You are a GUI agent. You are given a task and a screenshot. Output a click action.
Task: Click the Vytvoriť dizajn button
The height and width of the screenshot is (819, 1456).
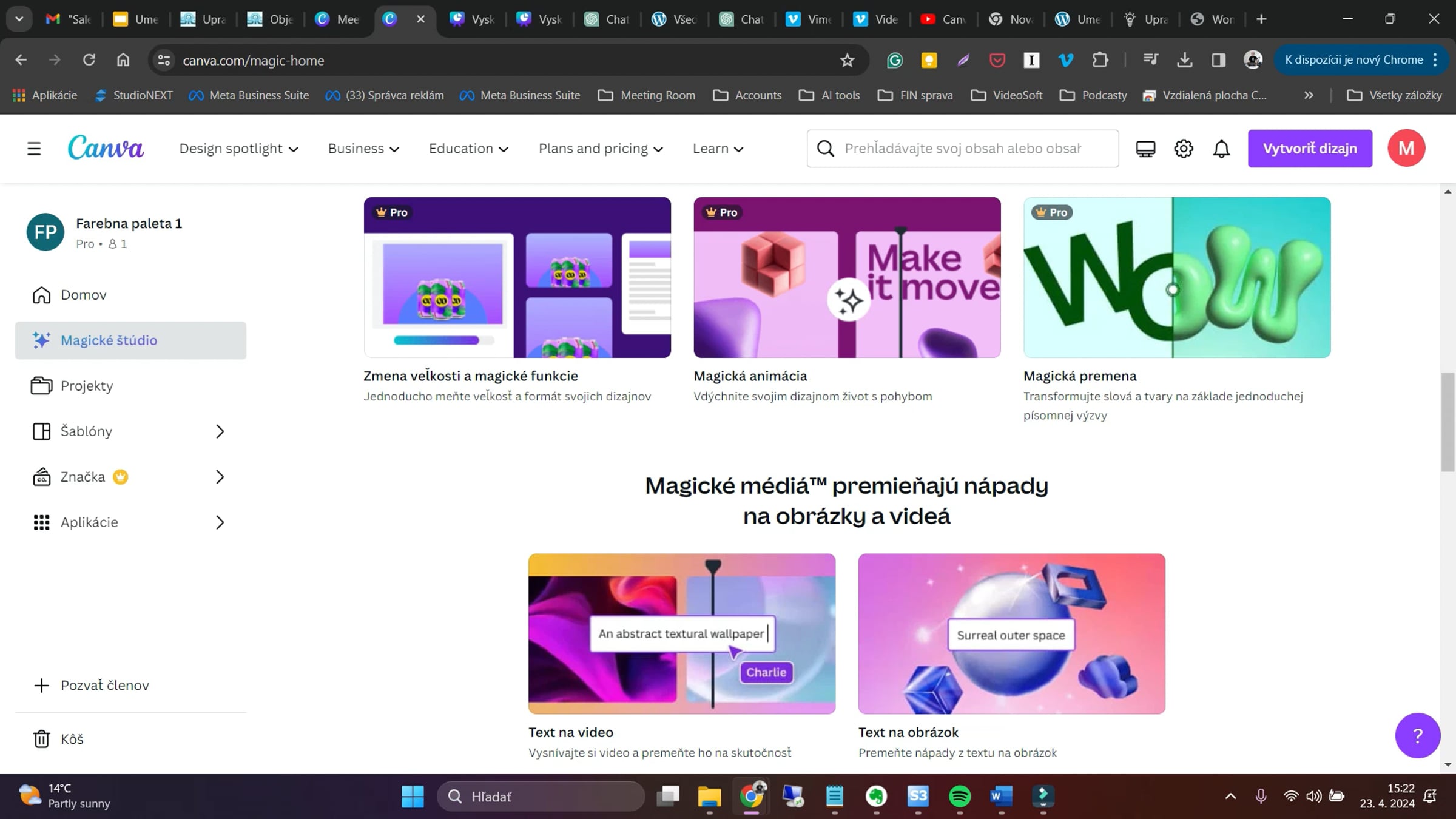click(1310, 149)
